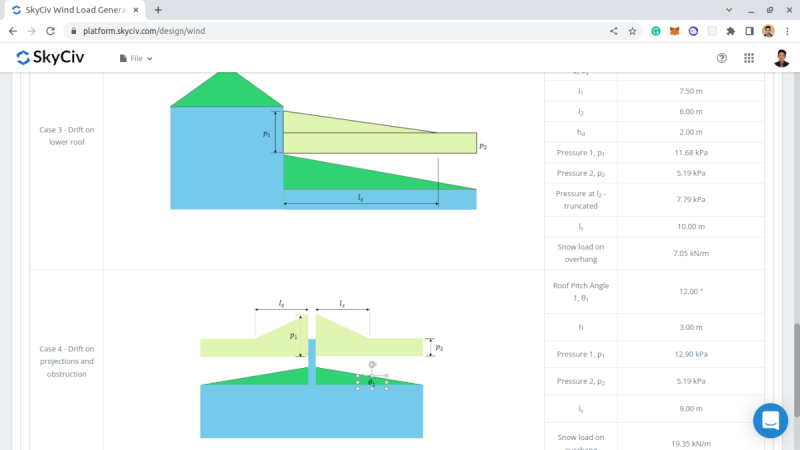
Task: Click the SkyCiv user profile avatar
Action: [780, 58]
